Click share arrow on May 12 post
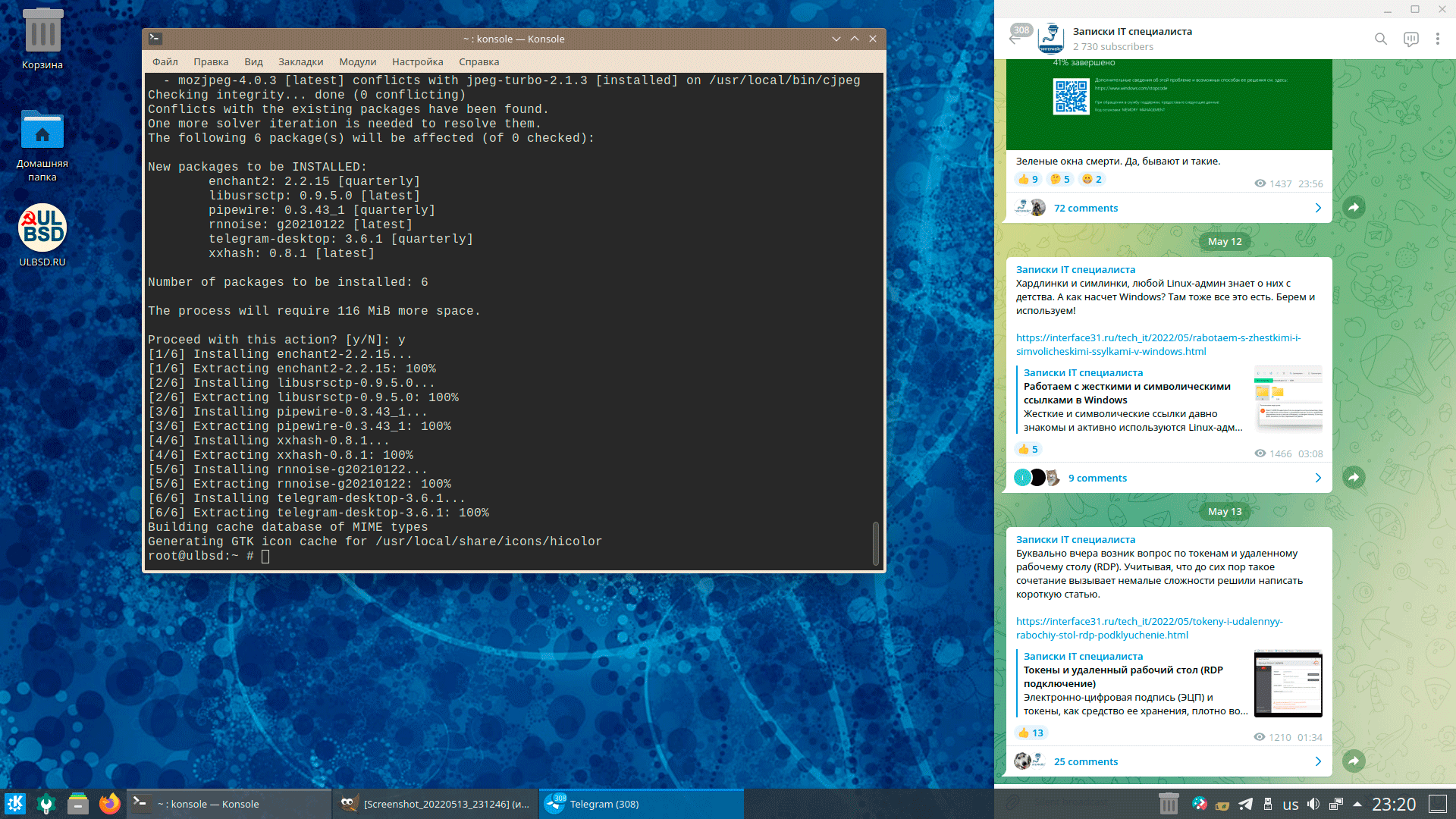The image size is (1456, 819). tap(1354, 477)
